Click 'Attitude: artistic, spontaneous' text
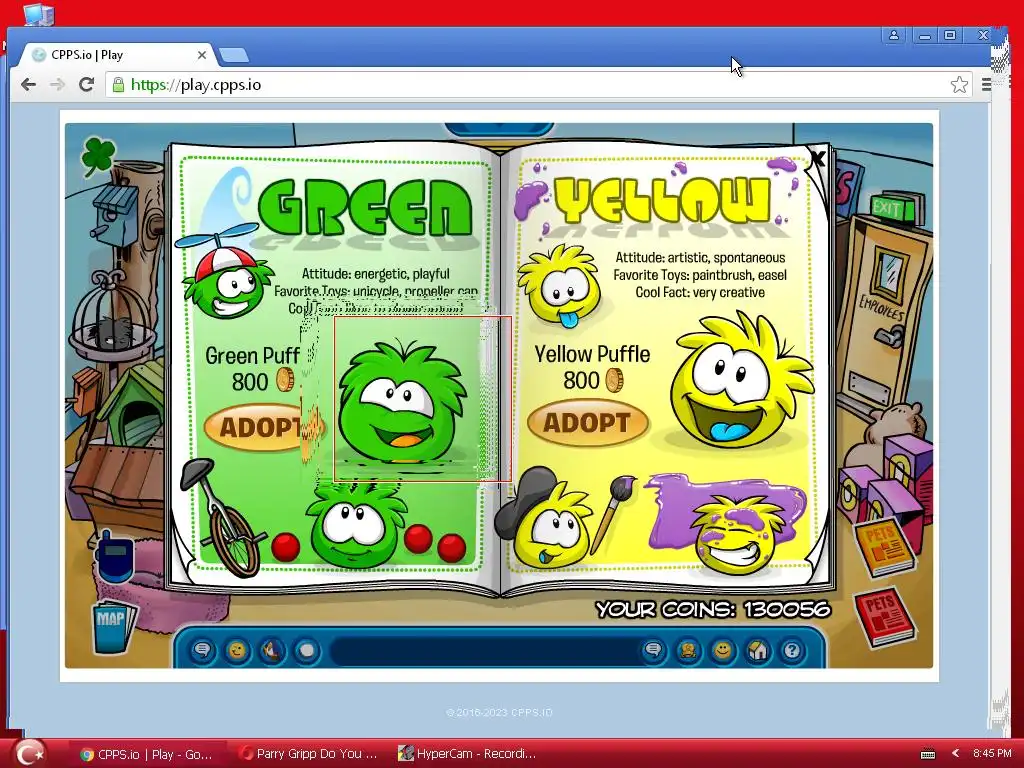The width and height of the screenshot is (1024, 768). pos(700,257)
